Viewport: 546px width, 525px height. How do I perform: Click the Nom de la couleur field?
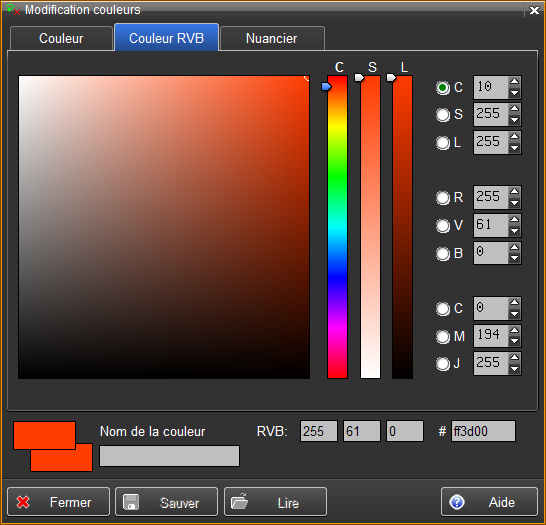170,456
